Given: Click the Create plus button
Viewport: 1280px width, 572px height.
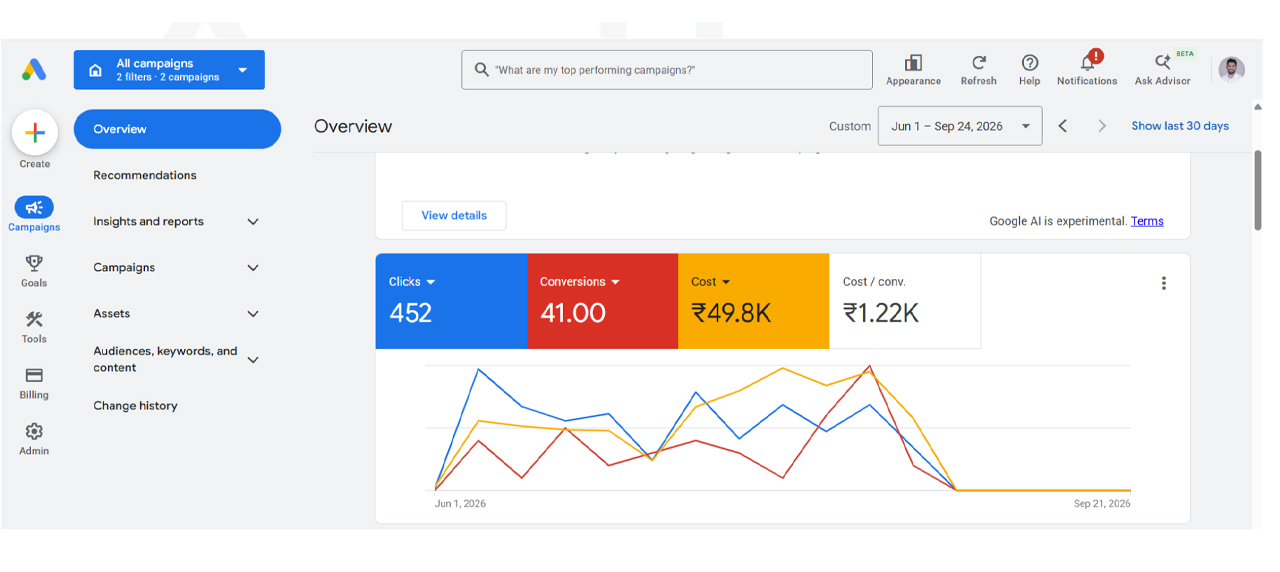Looking at the screenshot, I should tap(35, 132).
